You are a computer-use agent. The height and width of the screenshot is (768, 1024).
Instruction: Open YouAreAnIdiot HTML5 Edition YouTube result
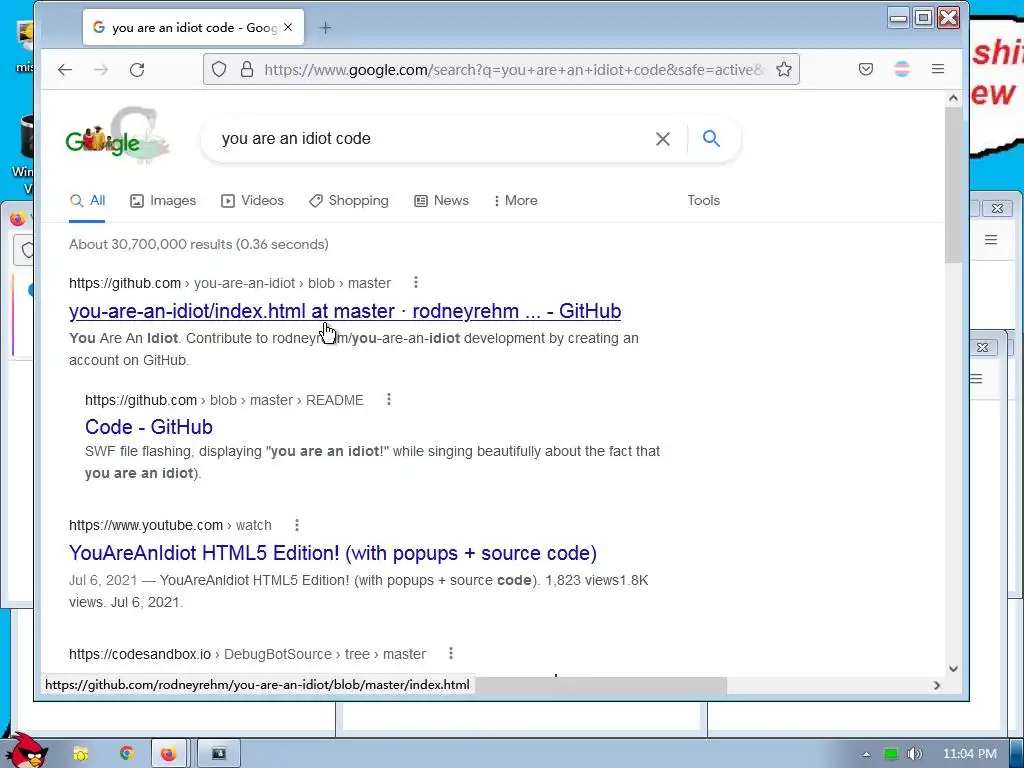[333, 552]
